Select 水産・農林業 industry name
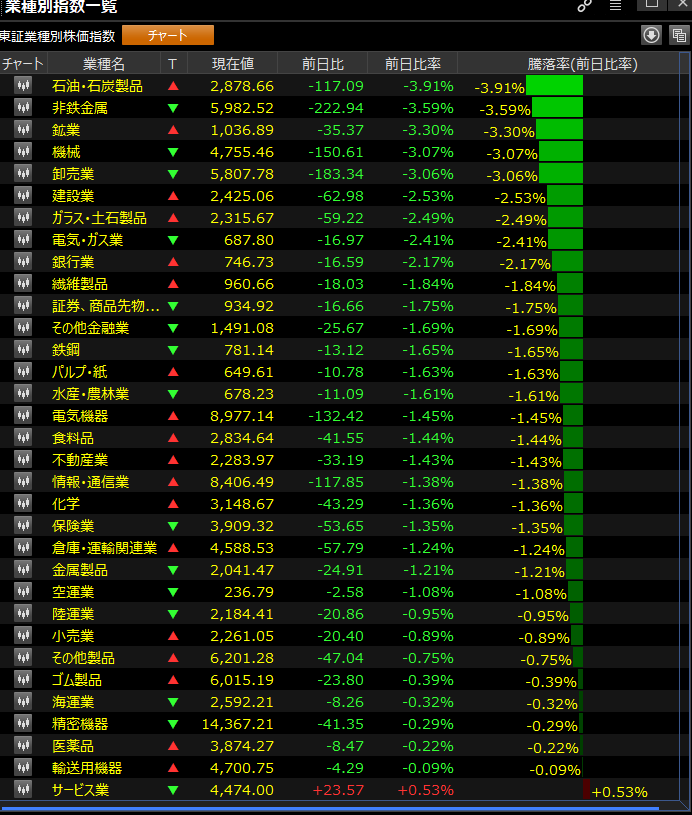The height and width of the screenshot is (815, 692). [x=90, y=393]
